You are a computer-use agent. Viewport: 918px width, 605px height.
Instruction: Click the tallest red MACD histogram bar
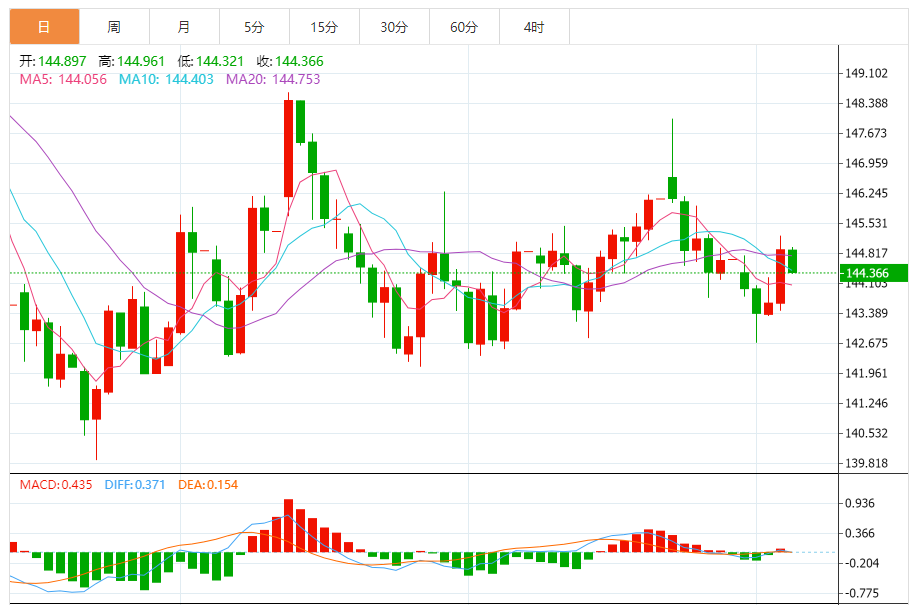point(288,525)
